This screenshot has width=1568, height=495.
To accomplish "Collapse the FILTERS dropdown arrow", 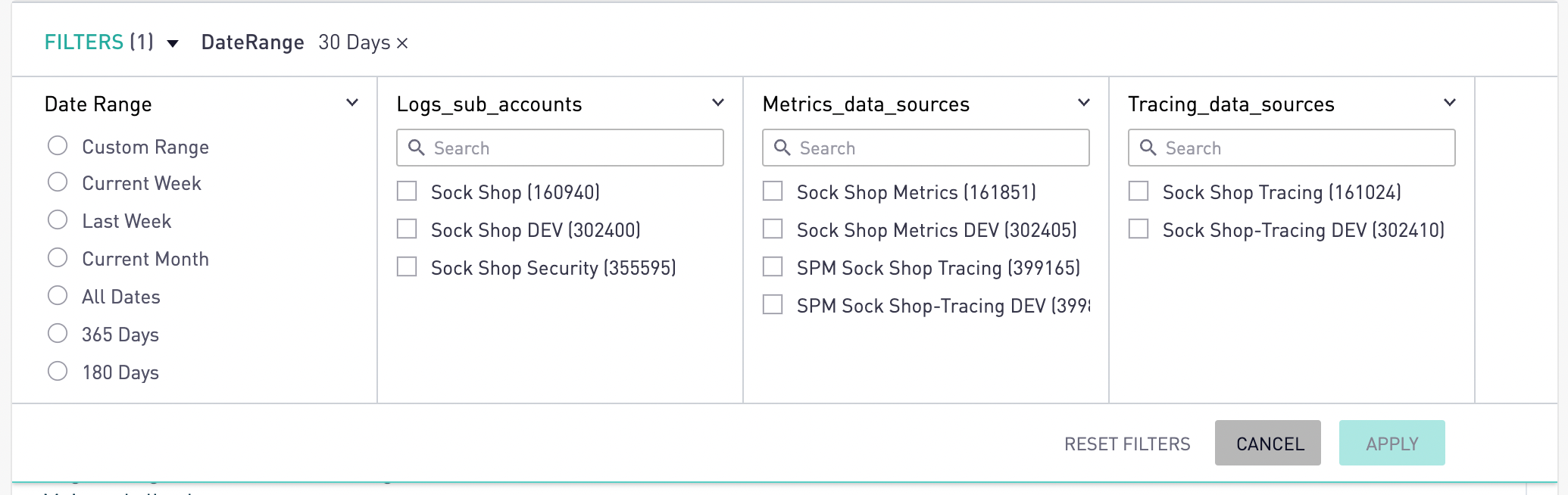I will (173, 43).
